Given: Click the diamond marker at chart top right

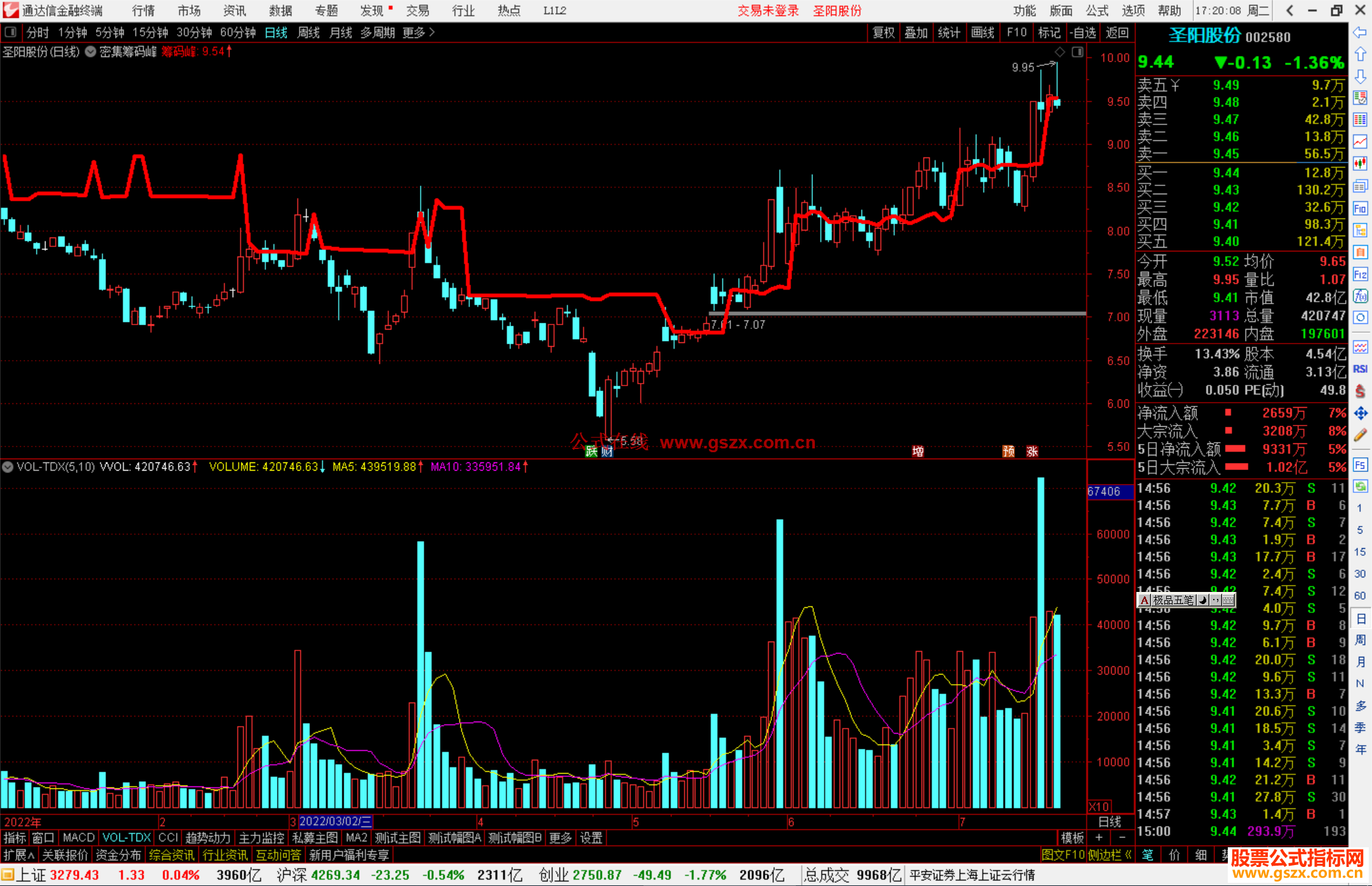Looking at the screenshot, I should click(x=1059, y=52).
